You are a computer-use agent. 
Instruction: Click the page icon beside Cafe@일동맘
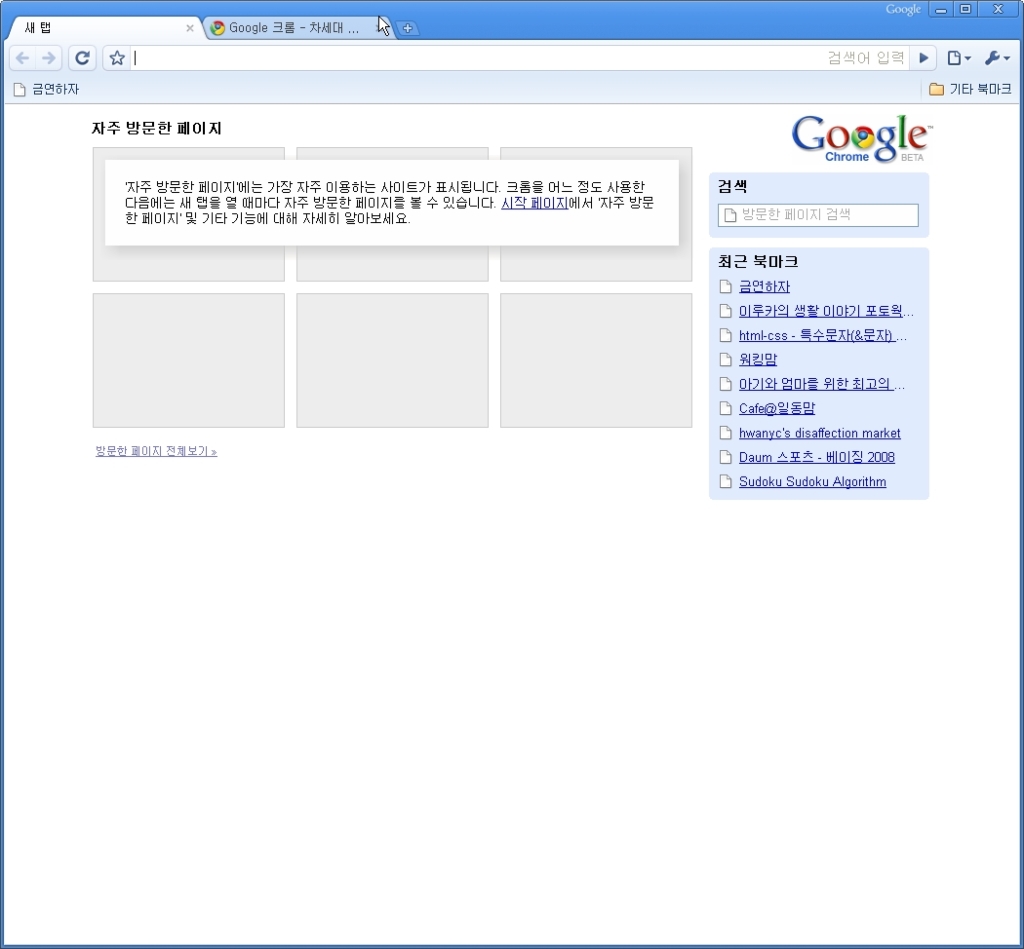point(725,409)
